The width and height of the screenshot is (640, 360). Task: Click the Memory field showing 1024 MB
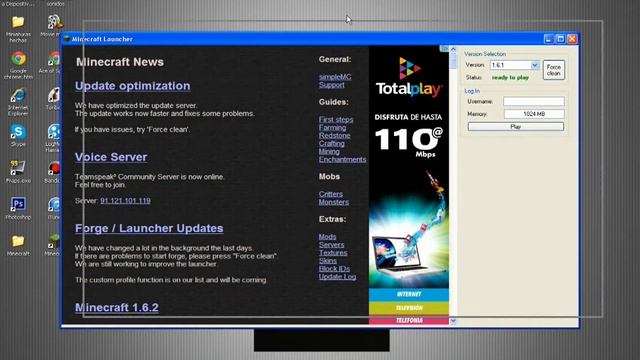click(533, 114)
